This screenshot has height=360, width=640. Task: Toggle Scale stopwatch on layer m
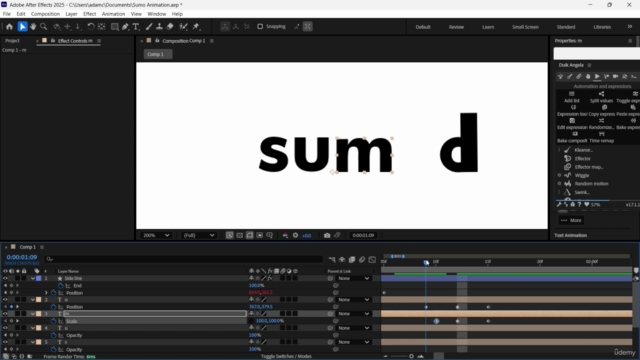(53, 321)
